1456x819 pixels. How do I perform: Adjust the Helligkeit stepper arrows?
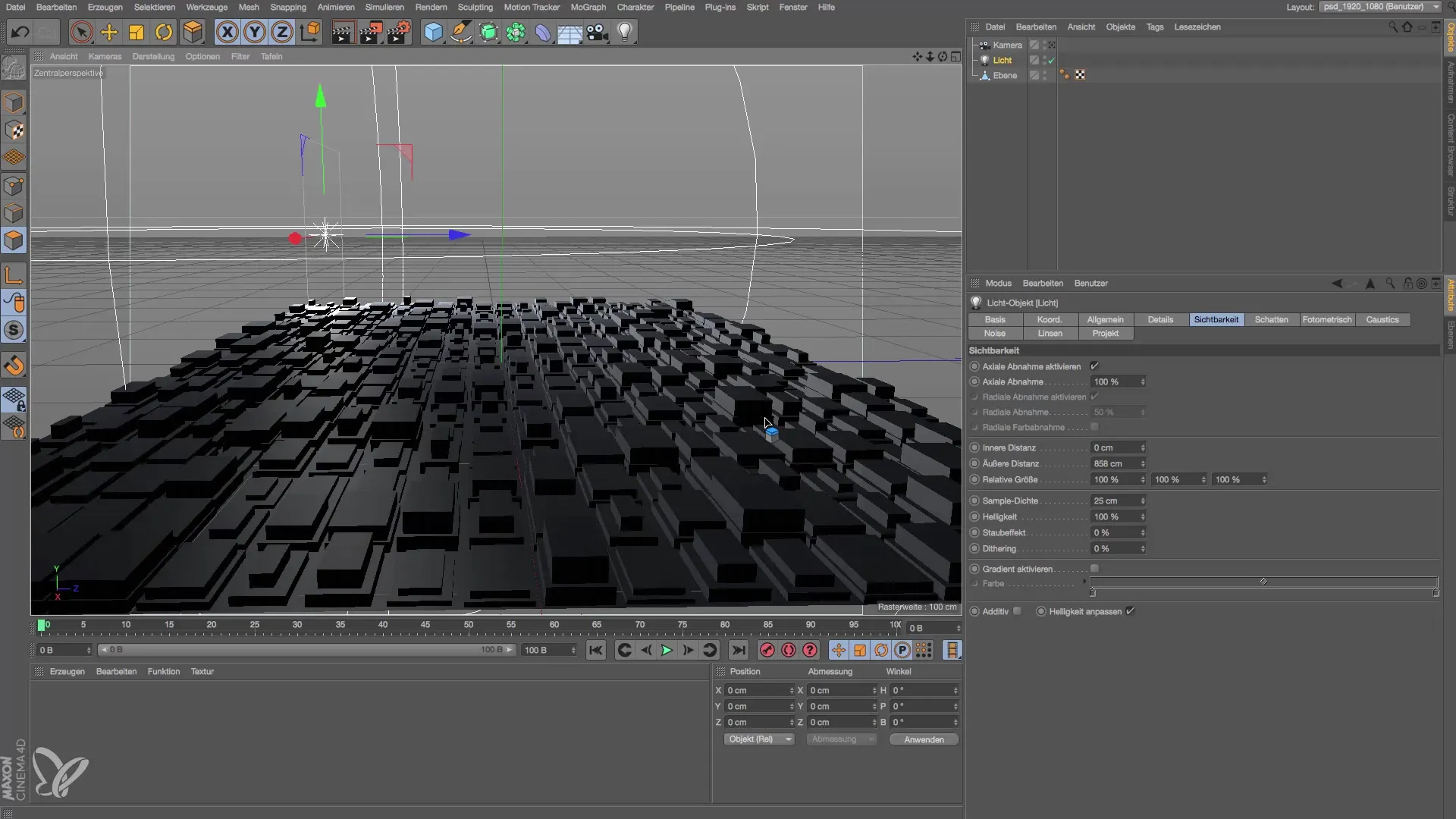pyautogui.click(x=1143, y=516)
